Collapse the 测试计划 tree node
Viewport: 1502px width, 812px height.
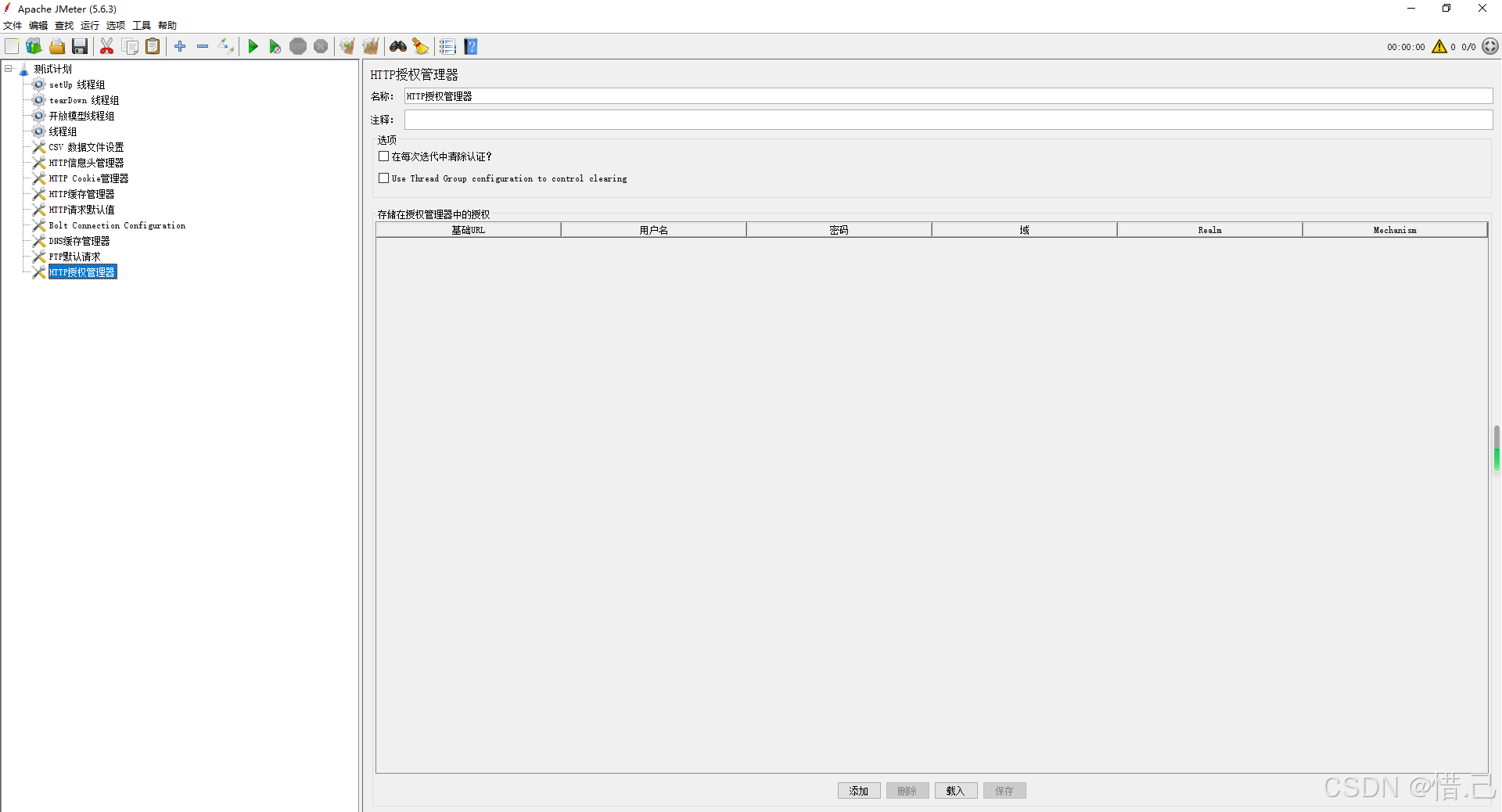click(9, 69)
